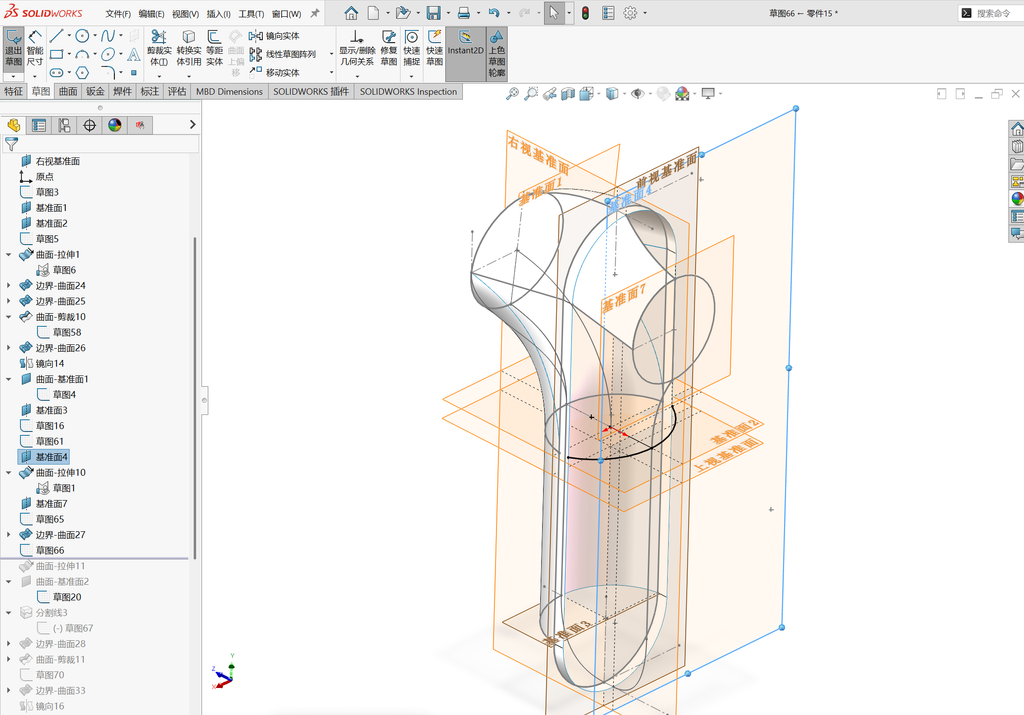
Task: Toggle the selection arrow tool
Action: point(554,13)
